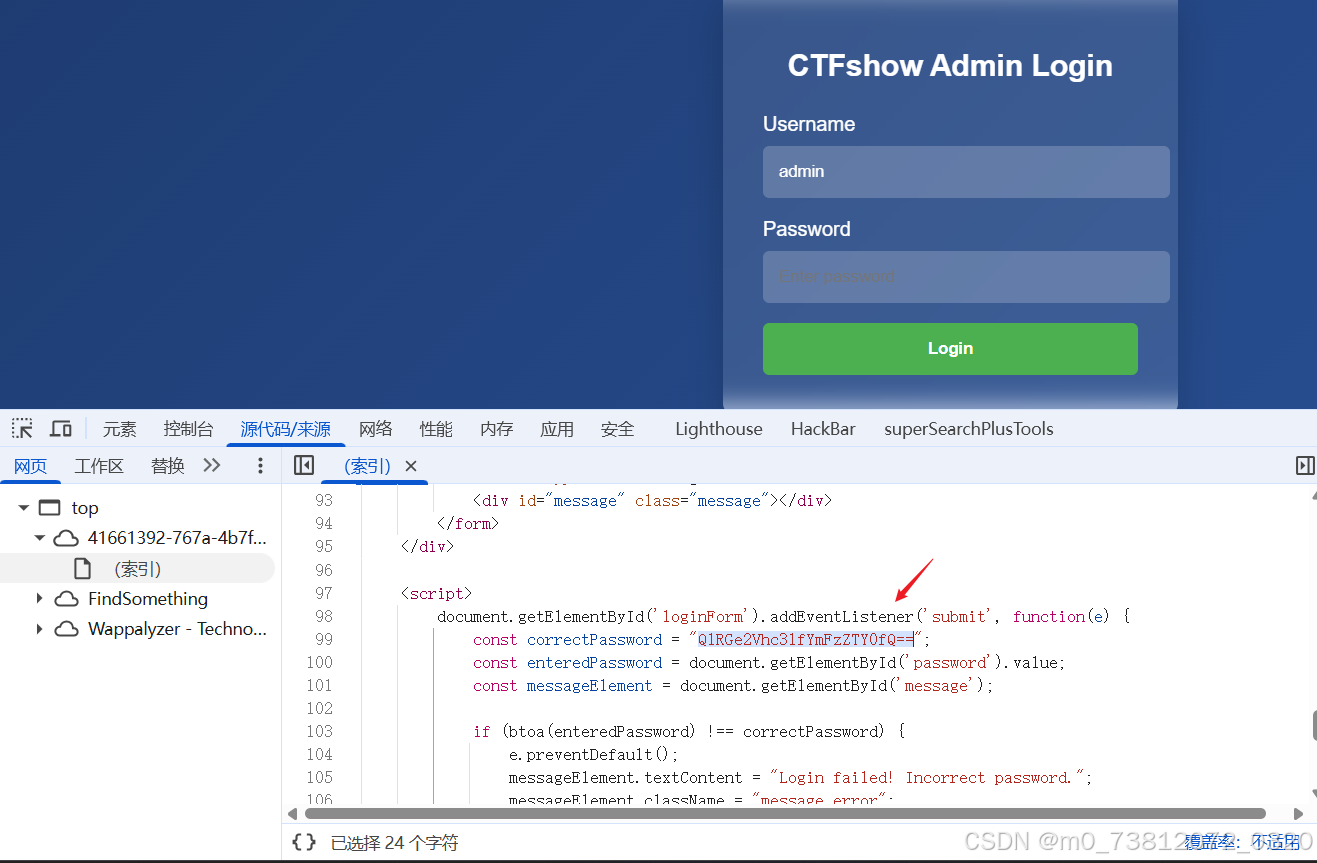Viewport: 1317px width, 863px height.
Task: Open the 网络 panel tab
Action: coord(375,429)
